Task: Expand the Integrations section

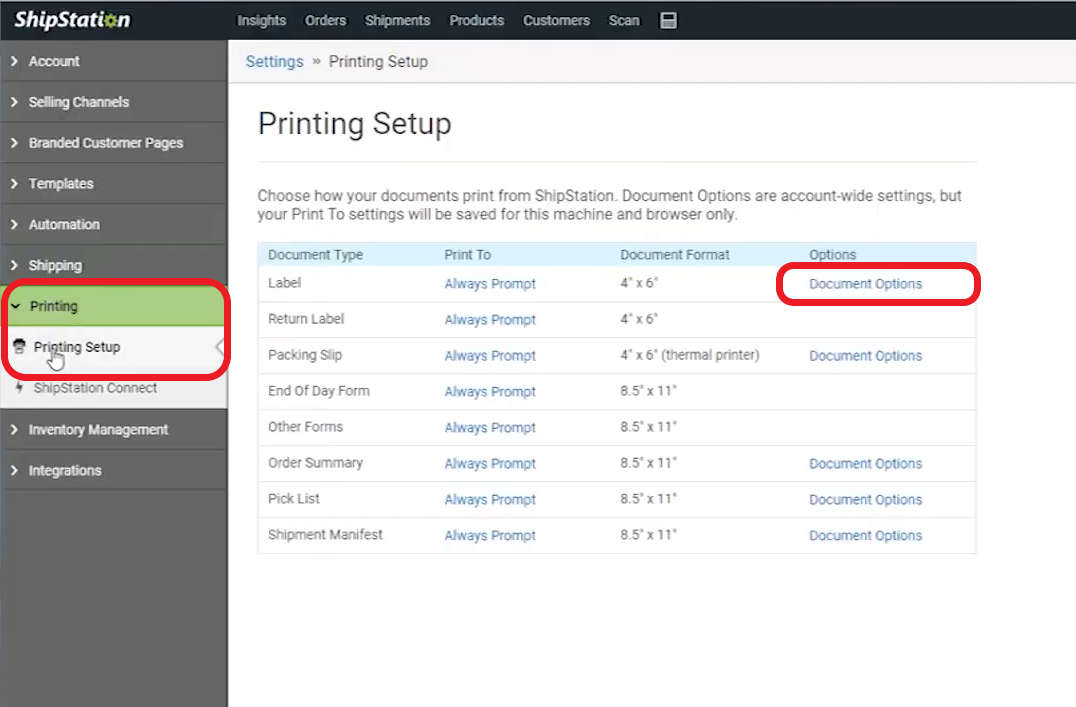Action: pos(66,470)
